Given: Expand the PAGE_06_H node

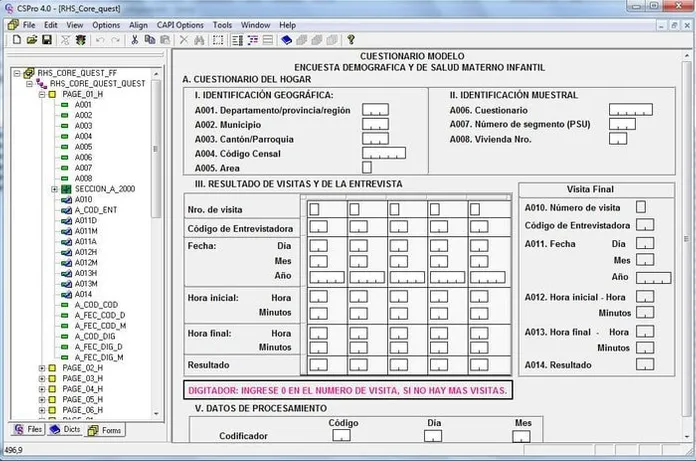Looking at the screenshot, I should 42,410.
